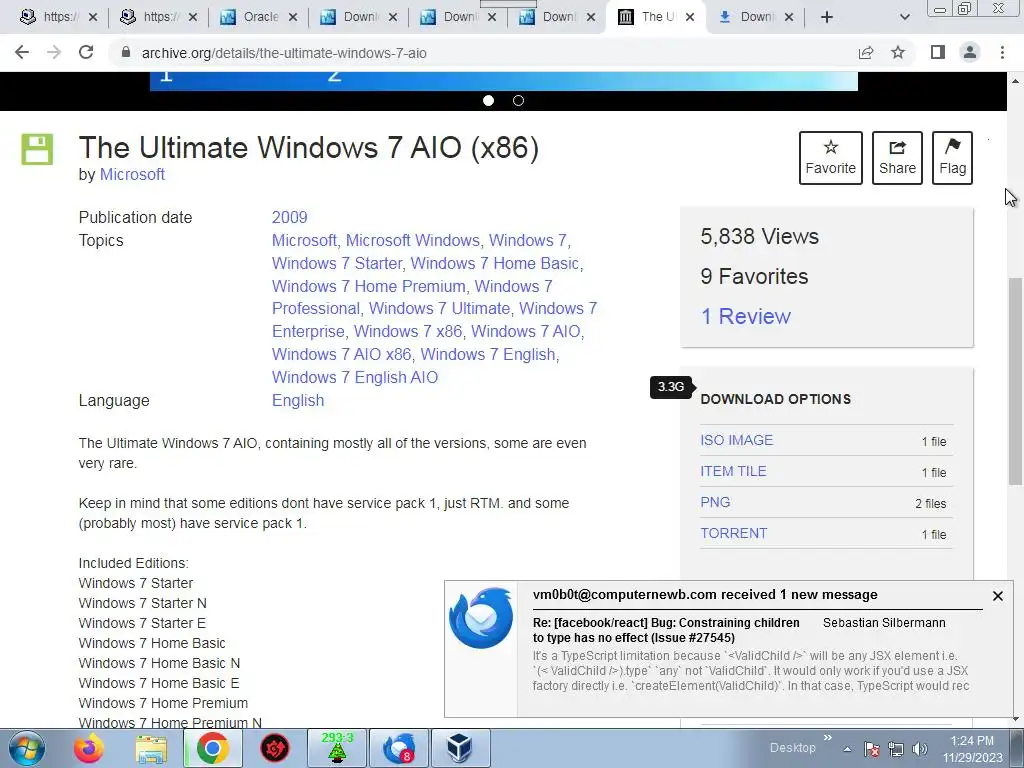The width and height of the screenshot is (1024, 768).
Task: Open the Windows 7 Ultimate topic
Action: tap(439, 308)
